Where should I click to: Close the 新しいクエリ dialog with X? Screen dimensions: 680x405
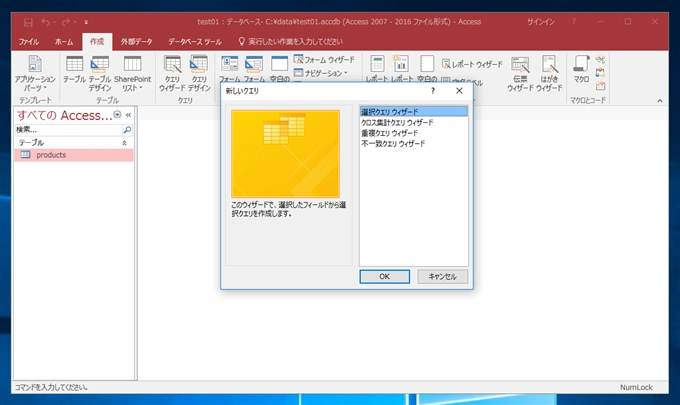[x=459, y=91]
